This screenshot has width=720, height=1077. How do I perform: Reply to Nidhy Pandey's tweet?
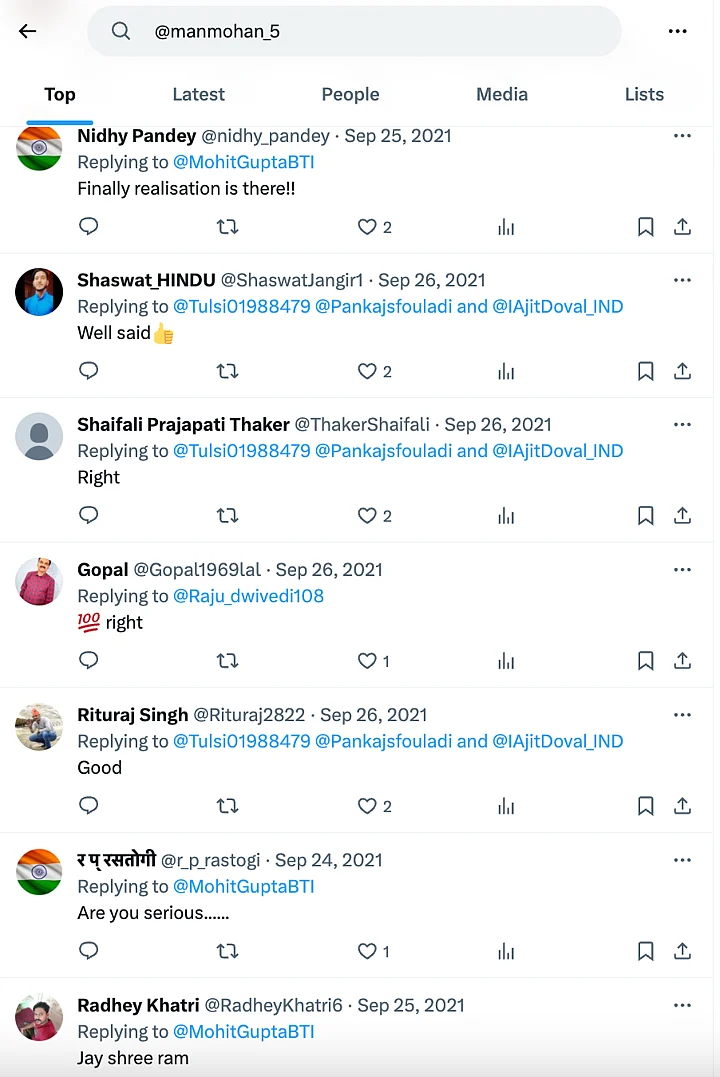tap(89, 227)
